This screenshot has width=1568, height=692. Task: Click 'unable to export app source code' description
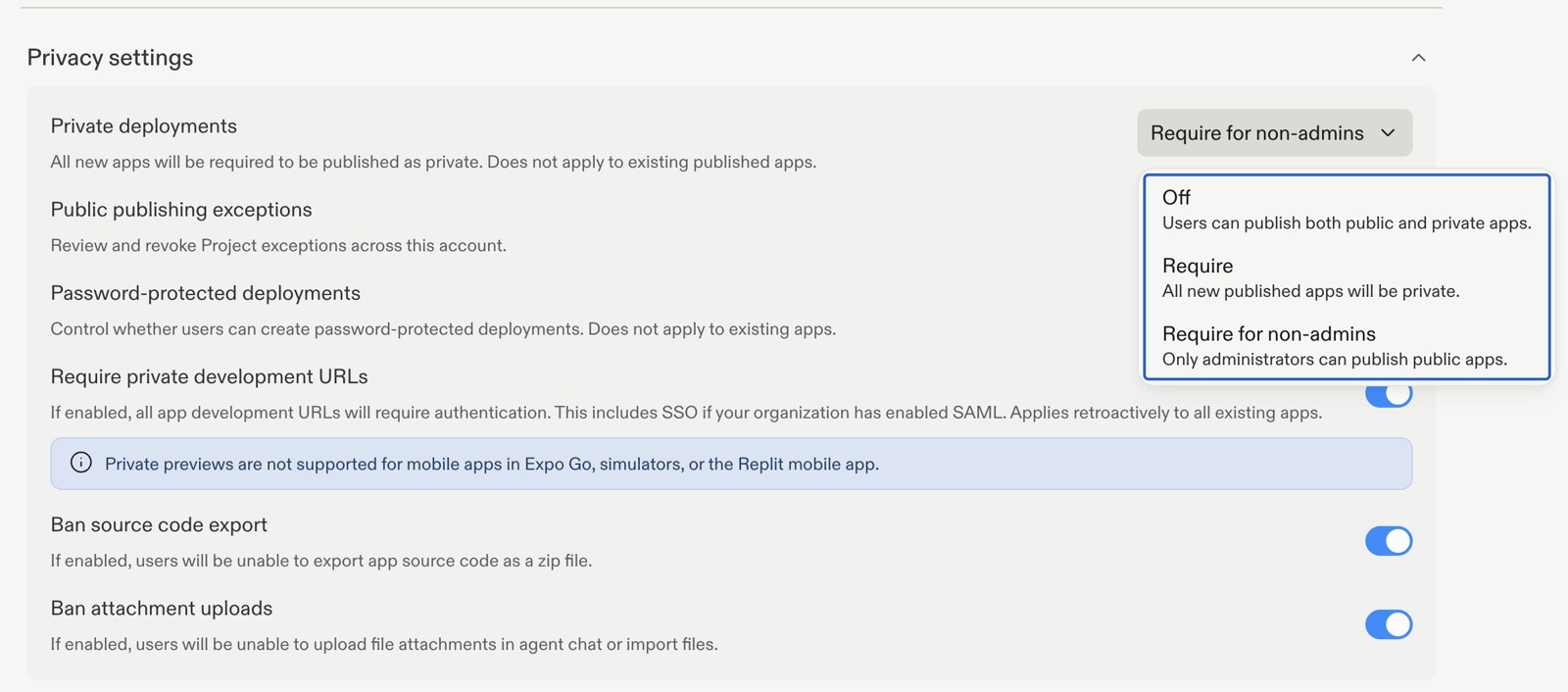pyautogui.click(x=321, y=561)
